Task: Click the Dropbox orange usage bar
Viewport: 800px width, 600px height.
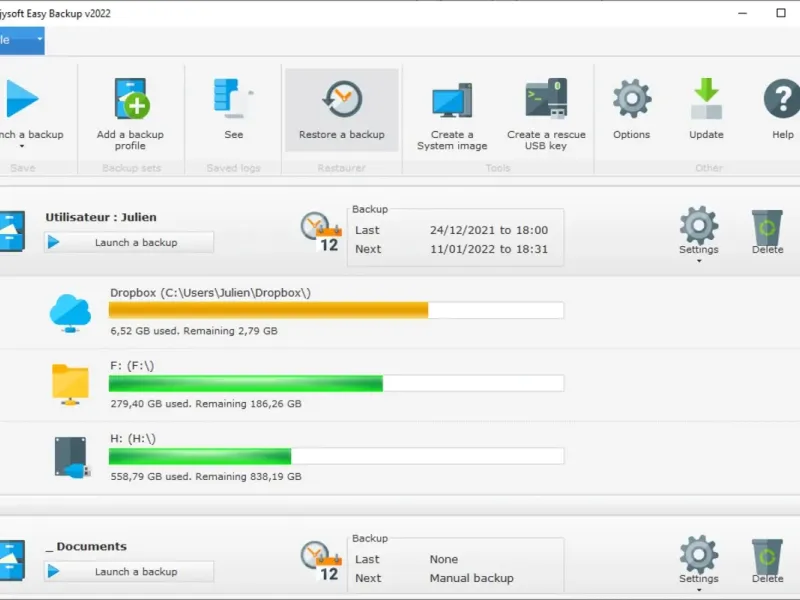Action: 268,310
